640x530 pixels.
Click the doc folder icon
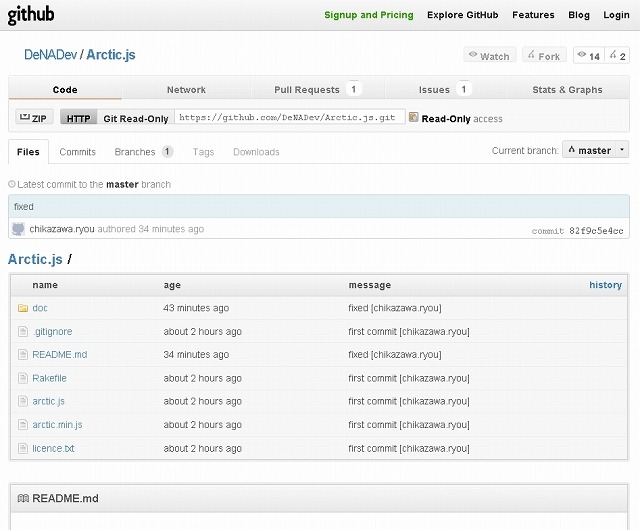pos(22,308)
